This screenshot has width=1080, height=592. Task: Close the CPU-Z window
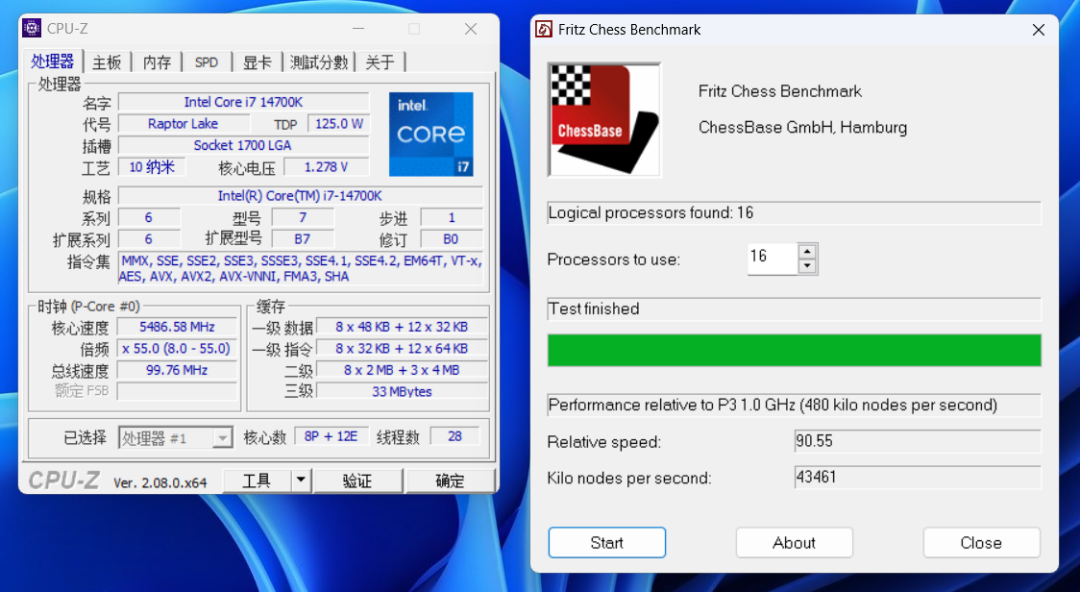tap(470, 29)
